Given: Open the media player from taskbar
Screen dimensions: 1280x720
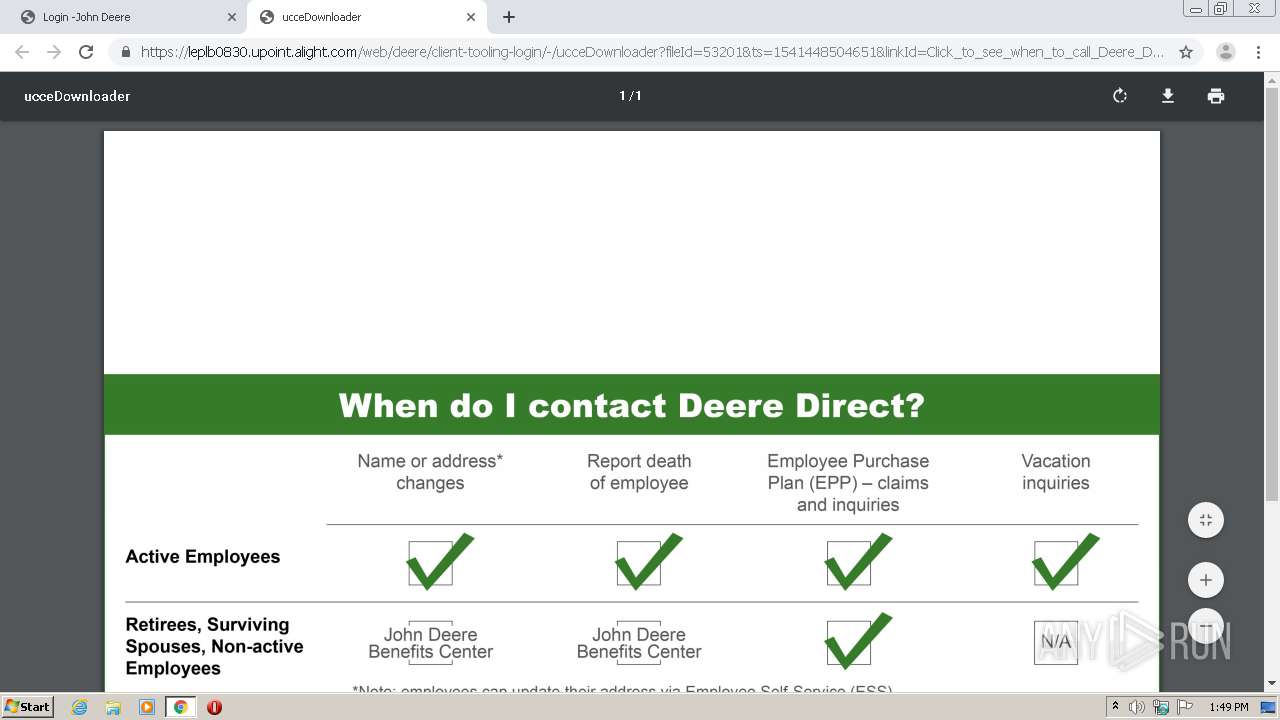Looking at the screenshot, I should pos(147,707).
